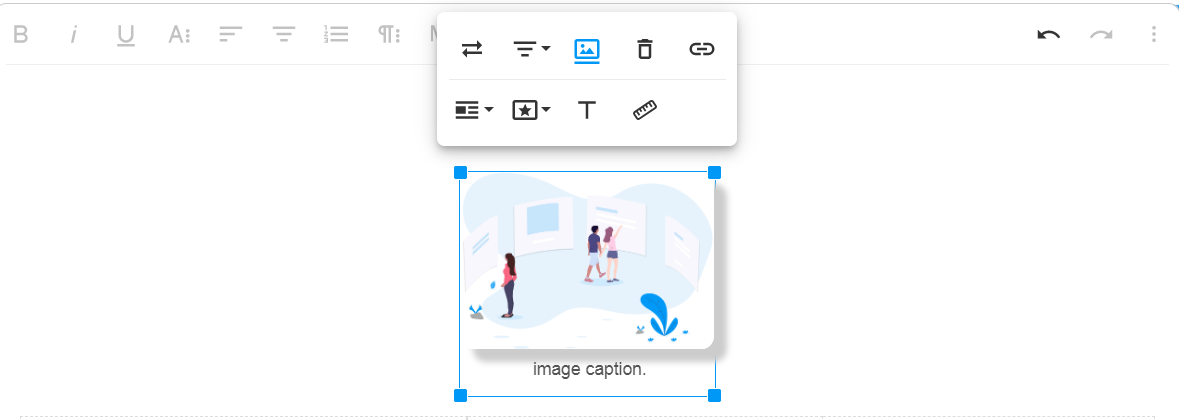
Task: Toggle Italic formatting
Action: 73,35
